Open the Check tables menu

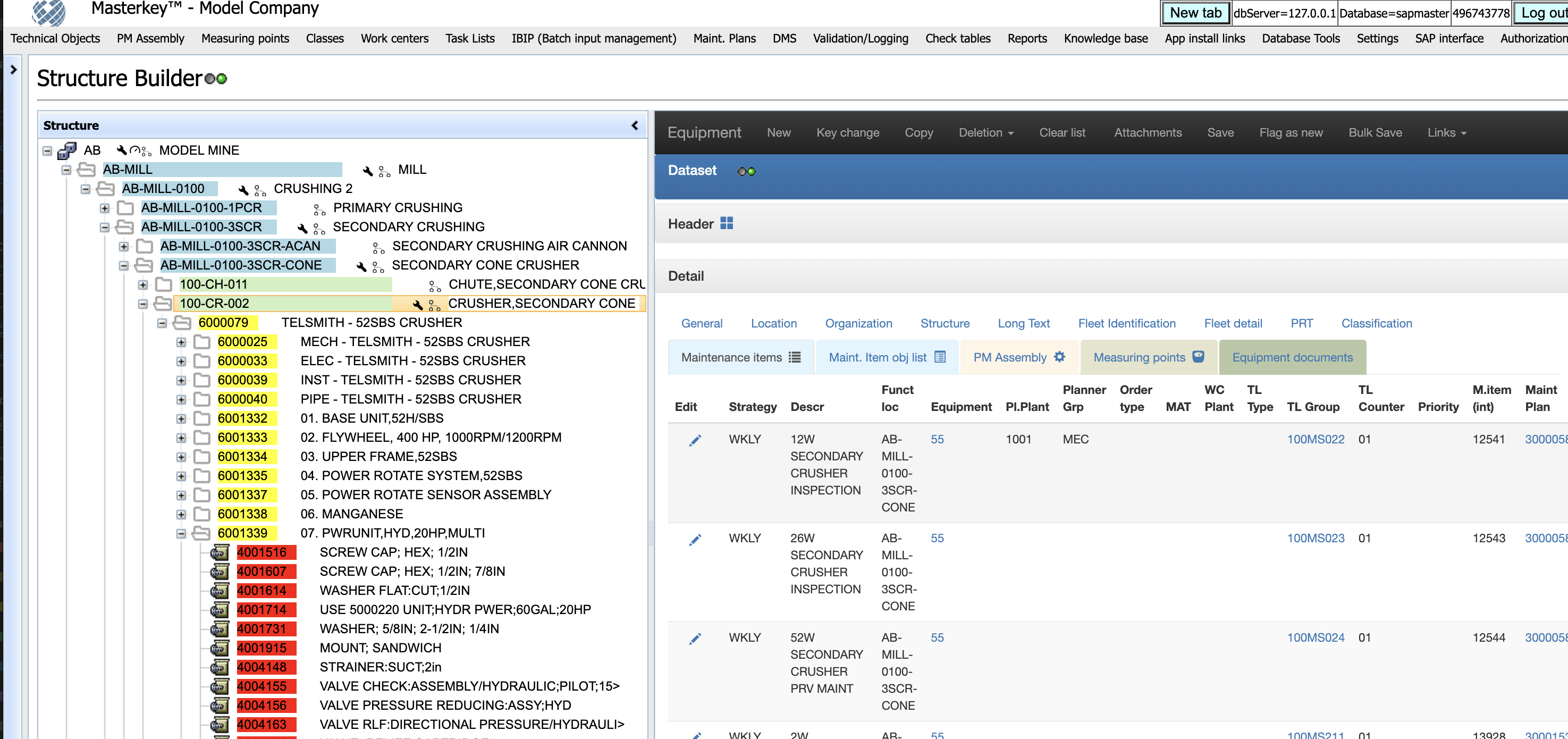(x=957, y=38)
